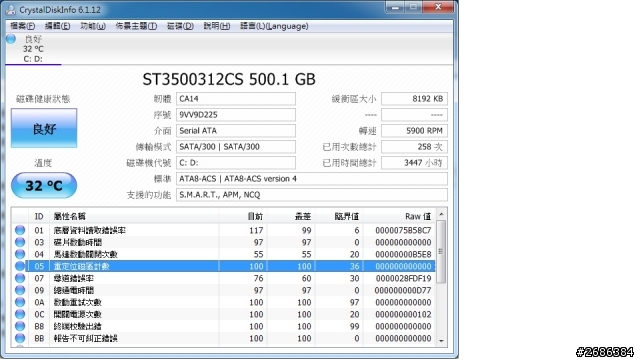Click the current value 117 in row 01
Image resolution: width=640 pixels, height=360 pixels.
coord(256,230)
